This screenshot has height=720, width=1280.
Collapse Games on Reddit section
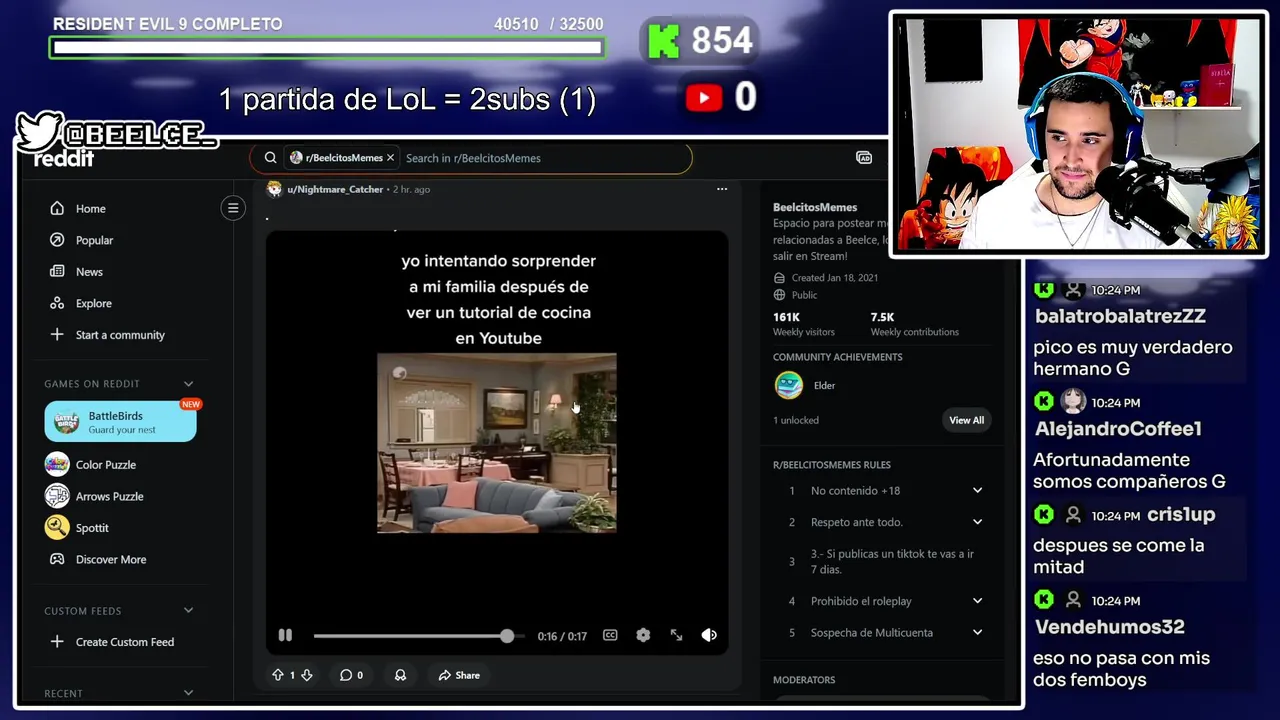188,384
